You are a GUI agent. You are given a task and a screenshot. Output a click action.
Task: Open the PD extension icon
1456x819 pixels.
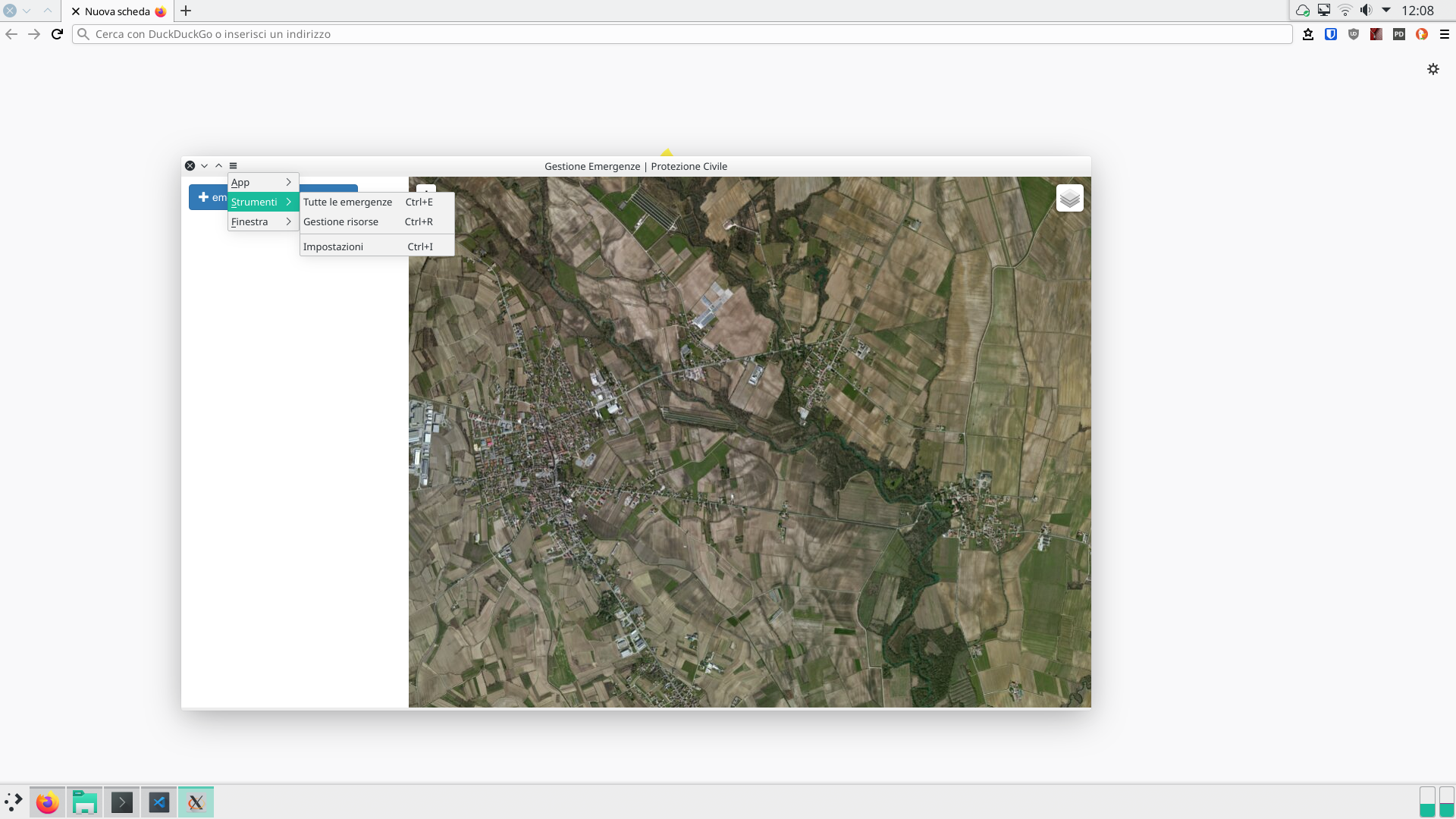click(1399, 34)
